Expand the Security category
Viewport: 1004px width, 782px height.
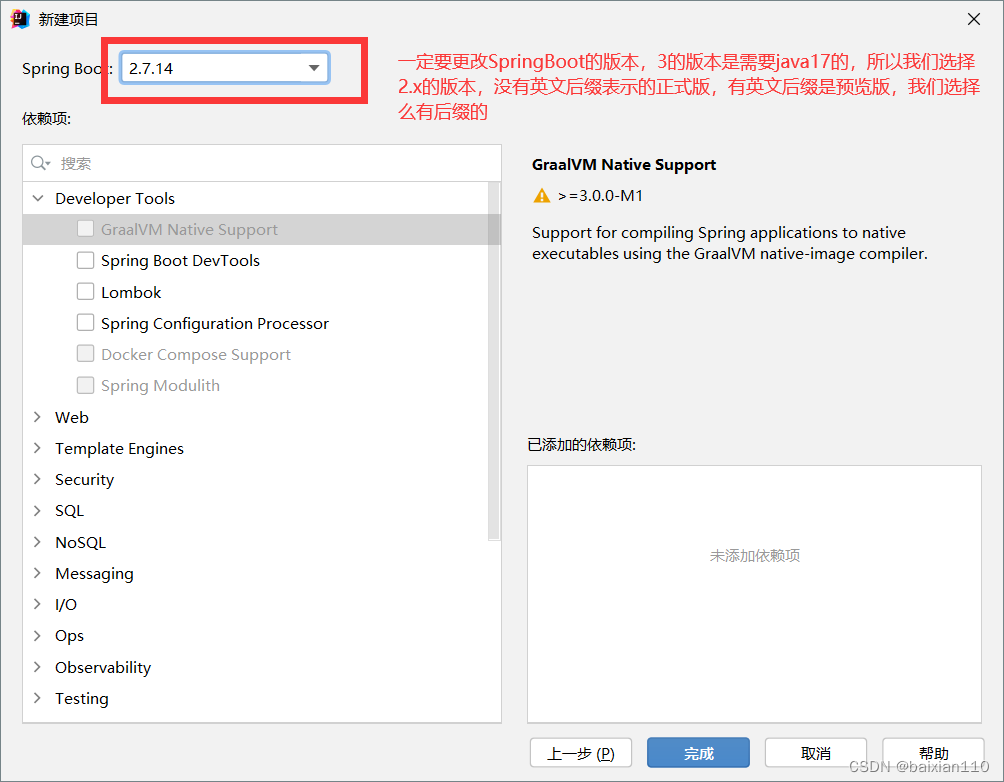tap(38, 479)
